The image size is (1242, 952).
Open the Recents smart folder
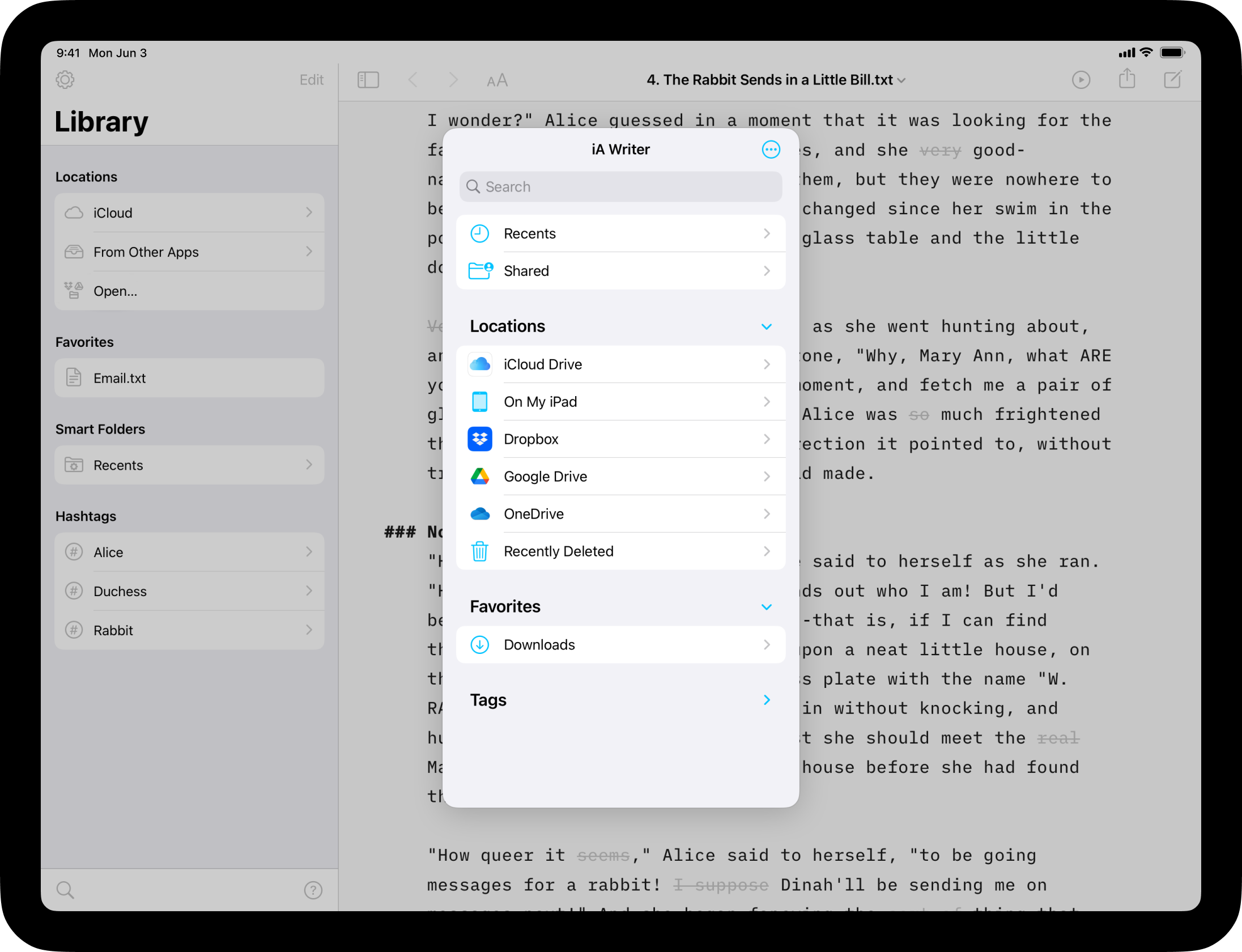tap(190, 465)
